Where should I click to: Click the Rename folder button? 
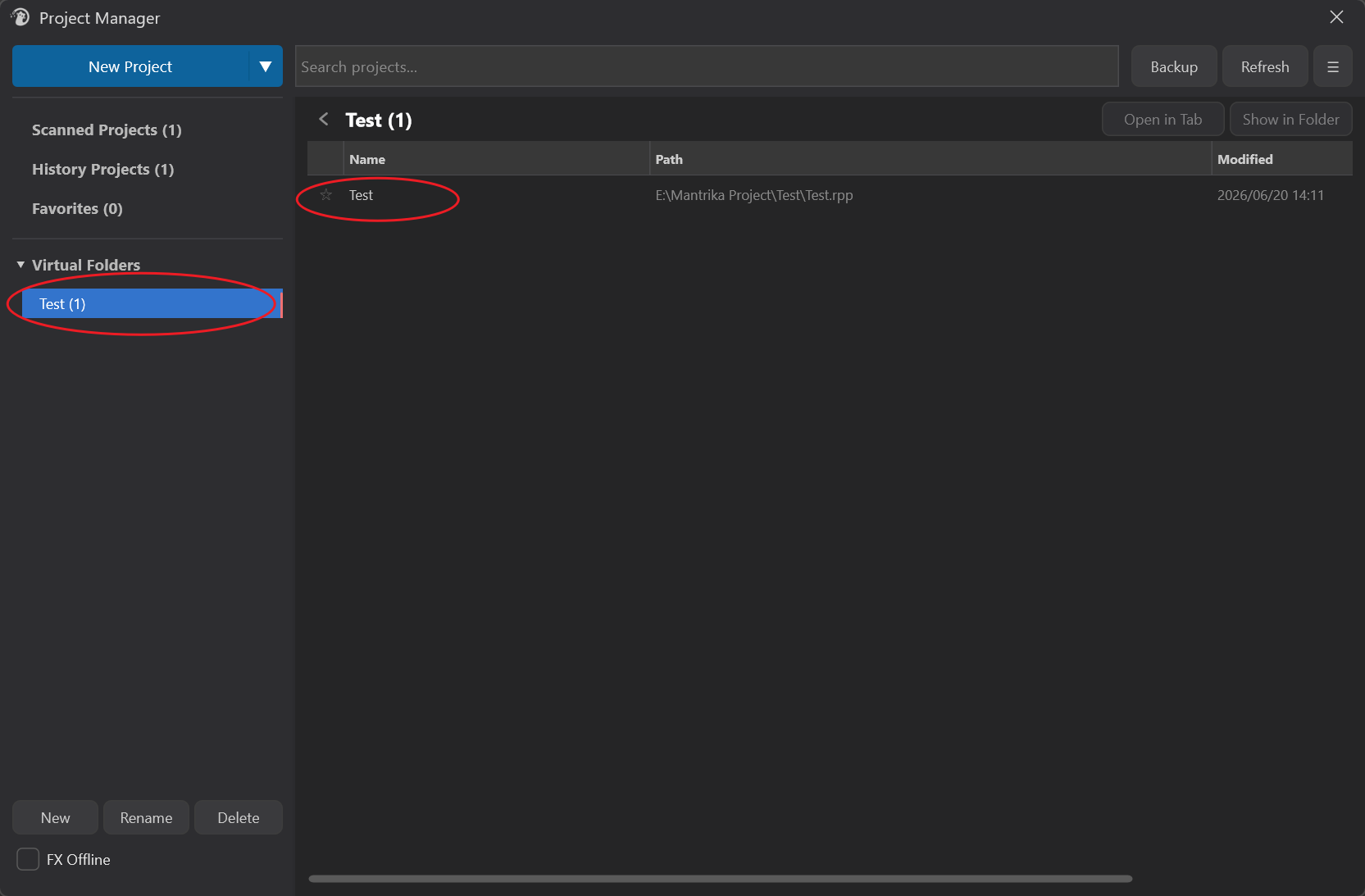pos(146,818)
